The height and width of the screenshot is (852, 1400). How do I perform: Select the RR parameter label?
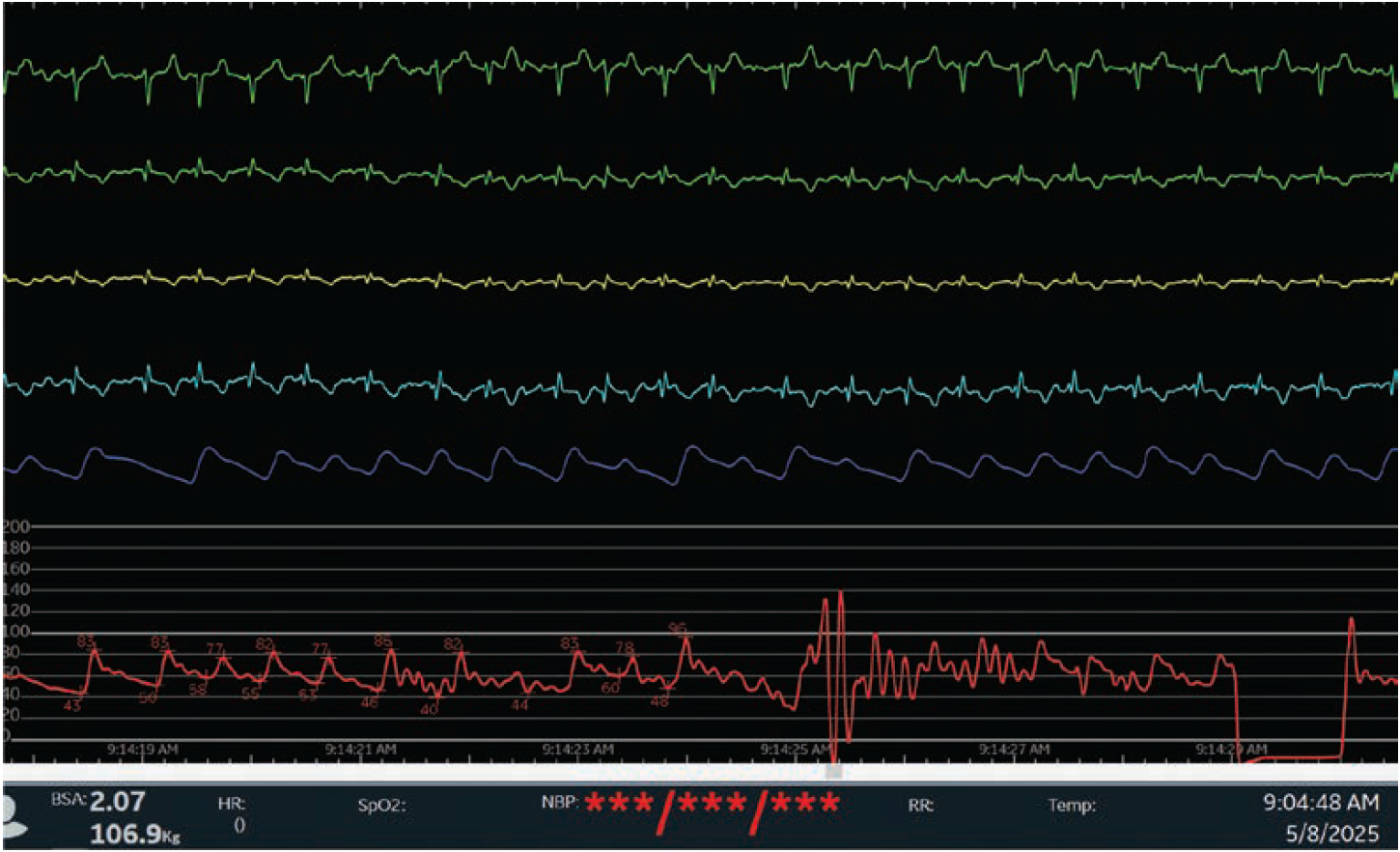click(920, 805)
